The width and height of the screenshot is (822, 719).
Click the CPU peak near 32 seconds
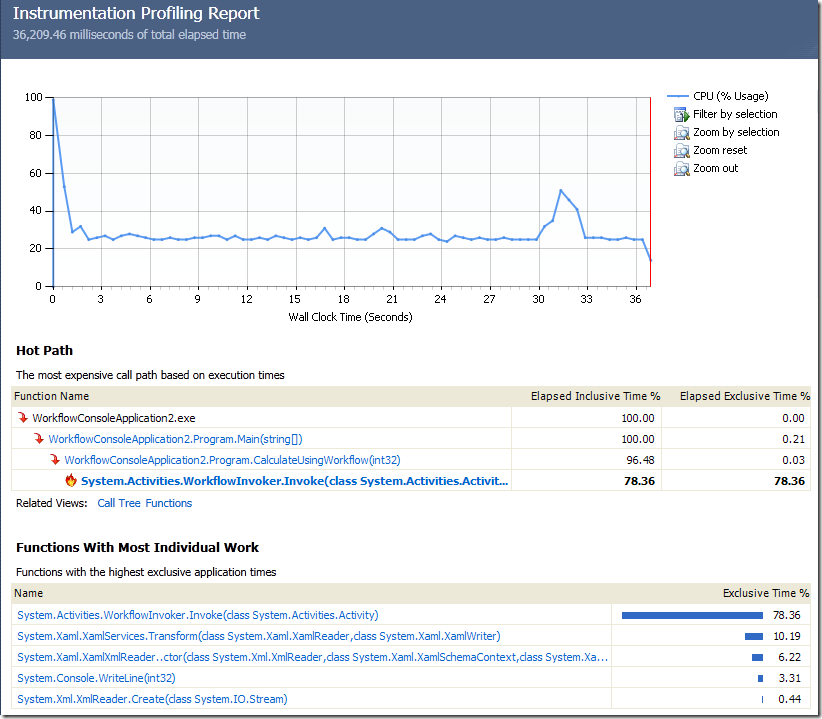(x=560, y=190)
